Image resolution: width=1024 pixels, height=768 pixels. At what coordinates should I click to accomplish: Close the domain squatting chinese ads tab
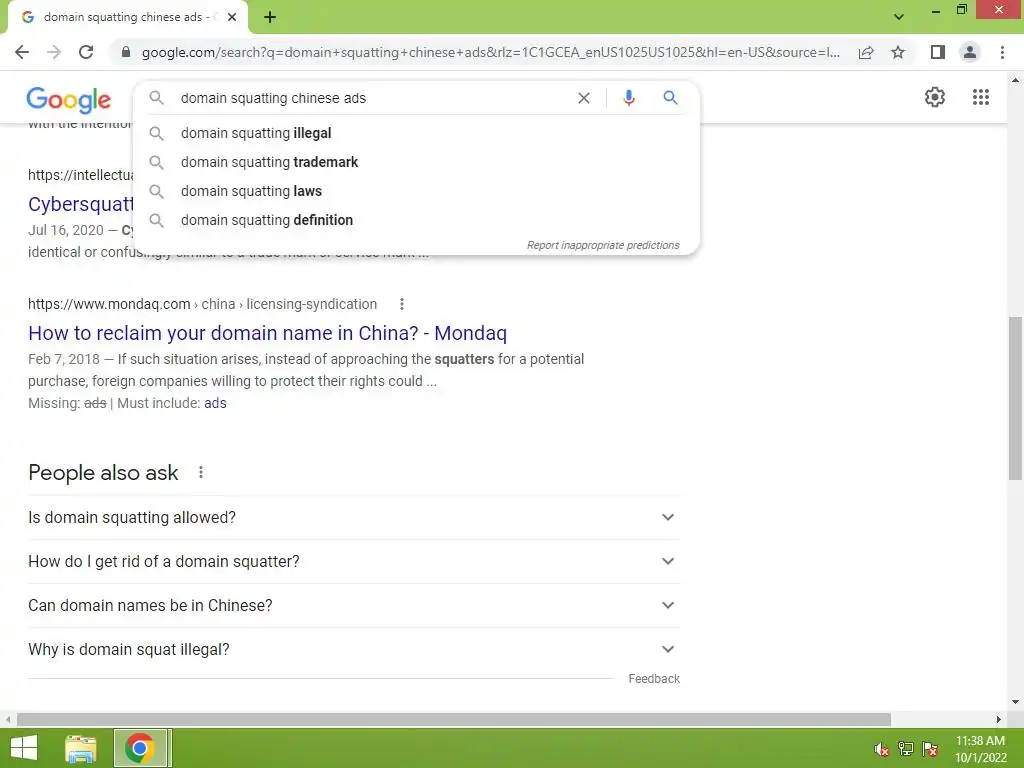232,18
